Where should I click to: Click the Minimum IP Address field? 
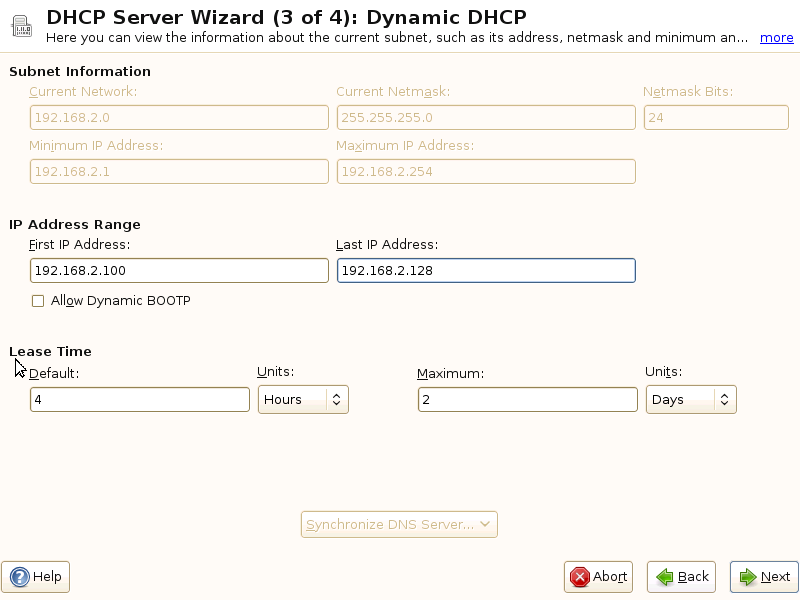point(179,172)
